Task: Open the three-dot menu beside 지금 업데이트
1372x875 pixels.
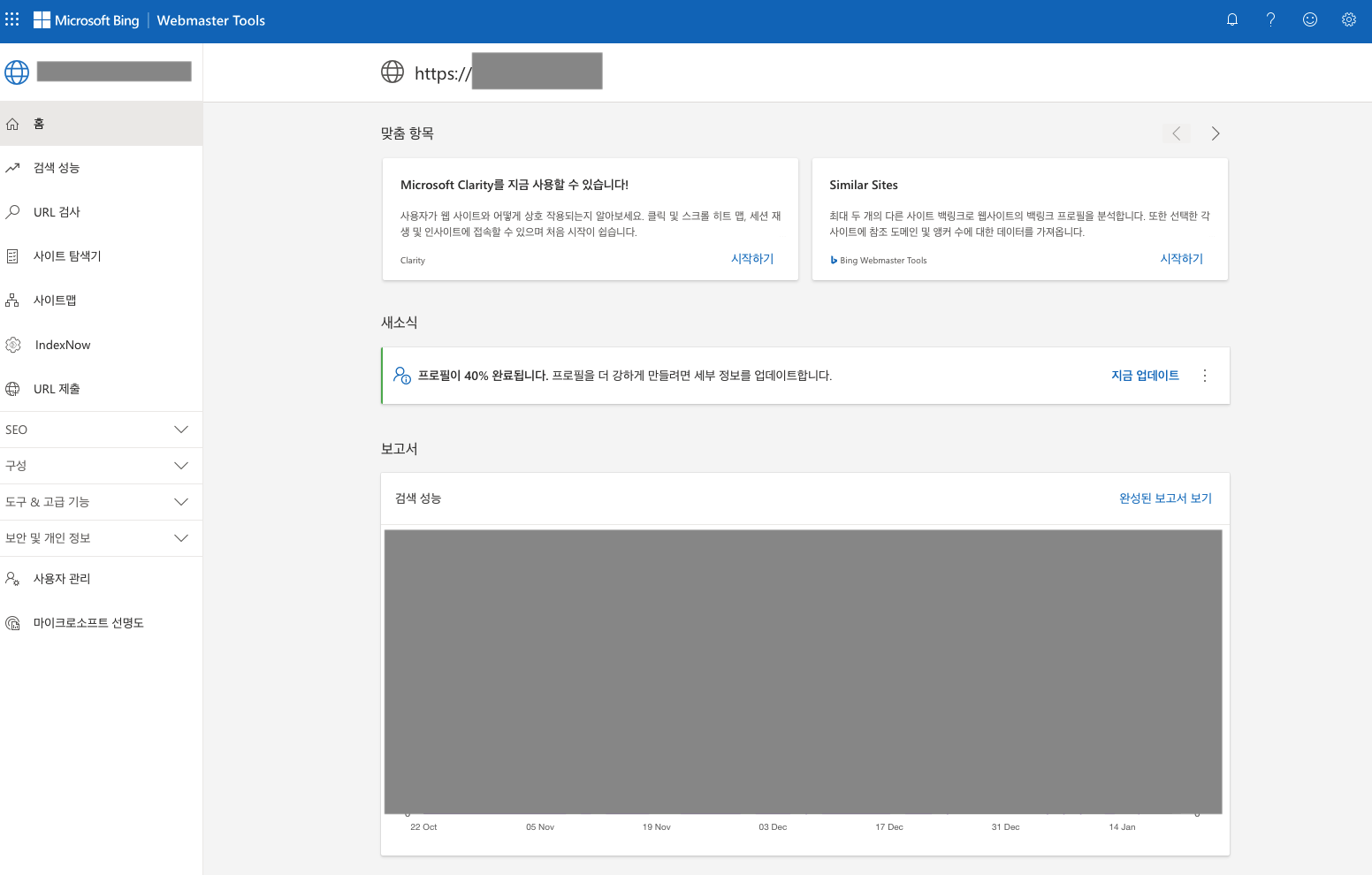Action: click(x=1204, y=375)
